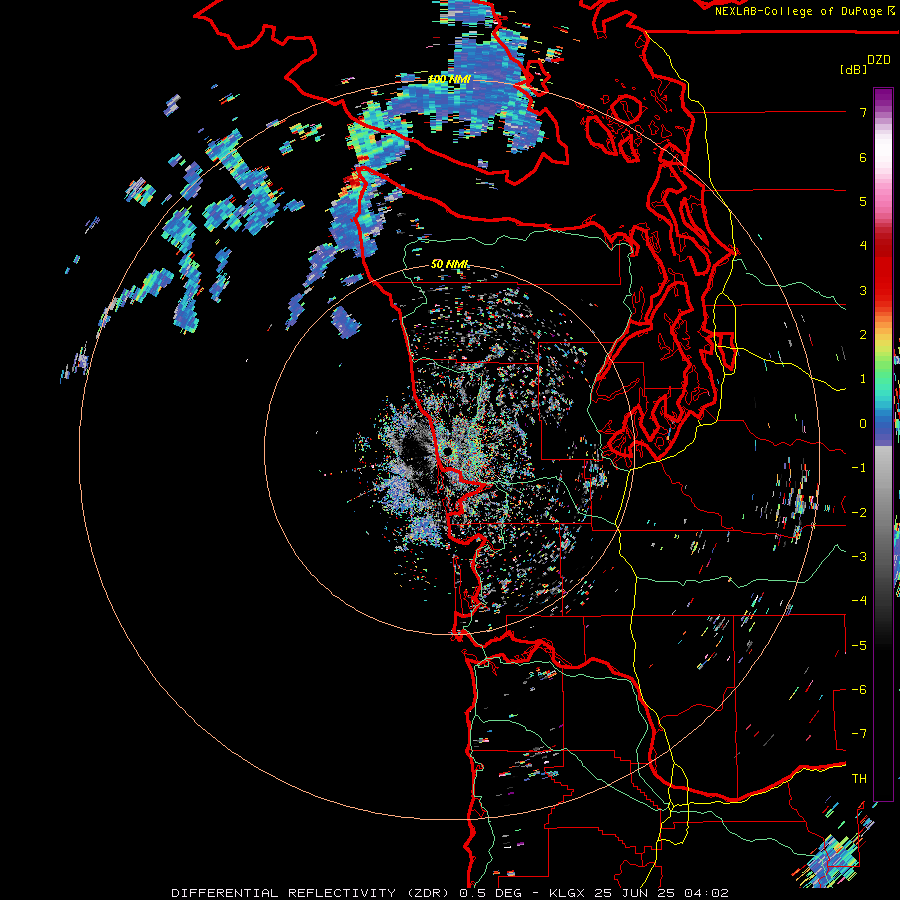The width and height of the screenshot is (900, 900).
Task: Click the black radar site dot at the map center
Action: click(x=447, y=452)
